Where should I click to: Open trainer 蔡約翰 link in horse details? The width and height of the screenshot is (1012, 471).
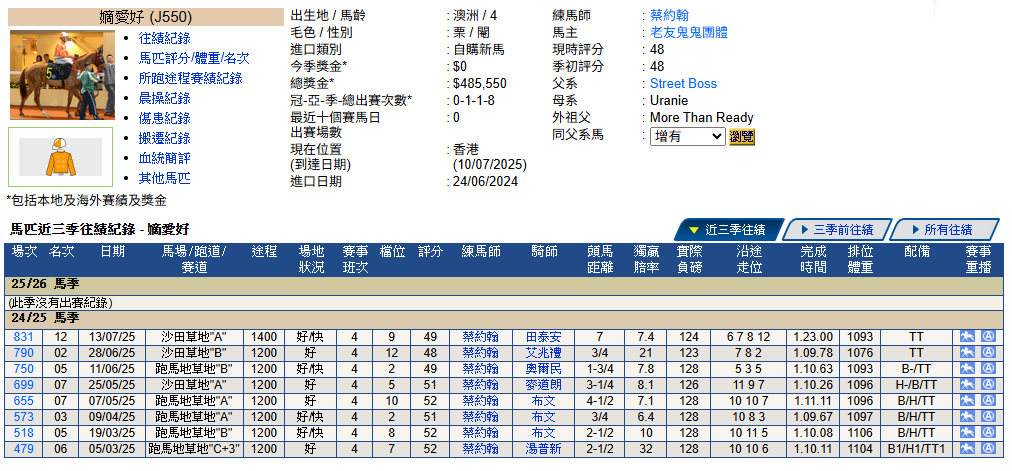coord(669,15)
